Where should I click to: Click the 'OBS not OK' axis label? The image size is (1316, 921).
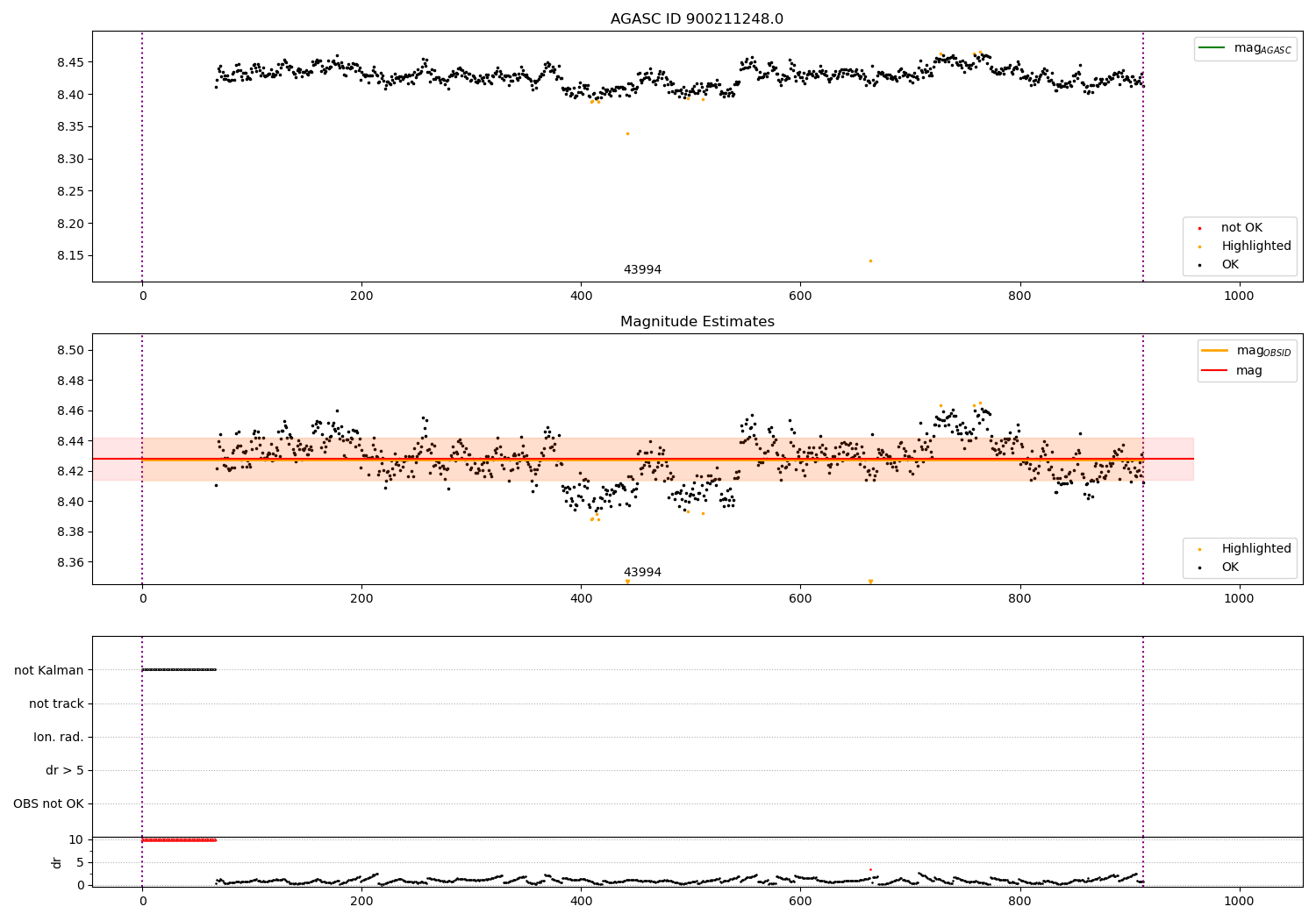point(48,803)
